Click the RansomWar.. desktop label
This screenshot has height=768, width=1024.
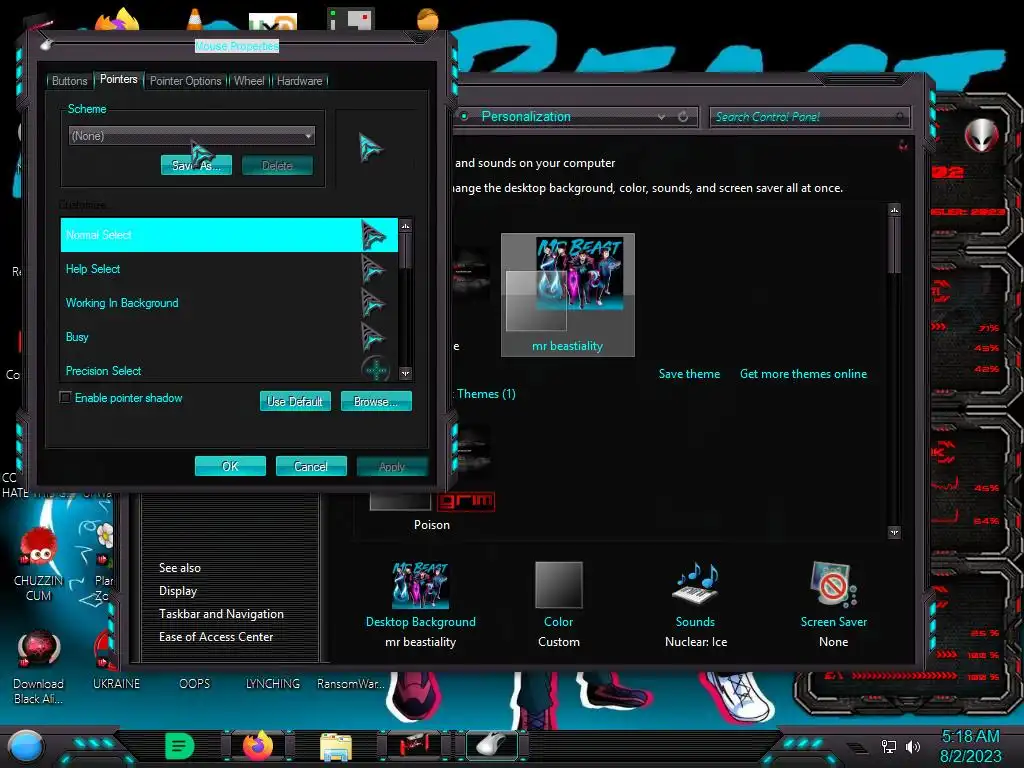click(x=351, y=684)
